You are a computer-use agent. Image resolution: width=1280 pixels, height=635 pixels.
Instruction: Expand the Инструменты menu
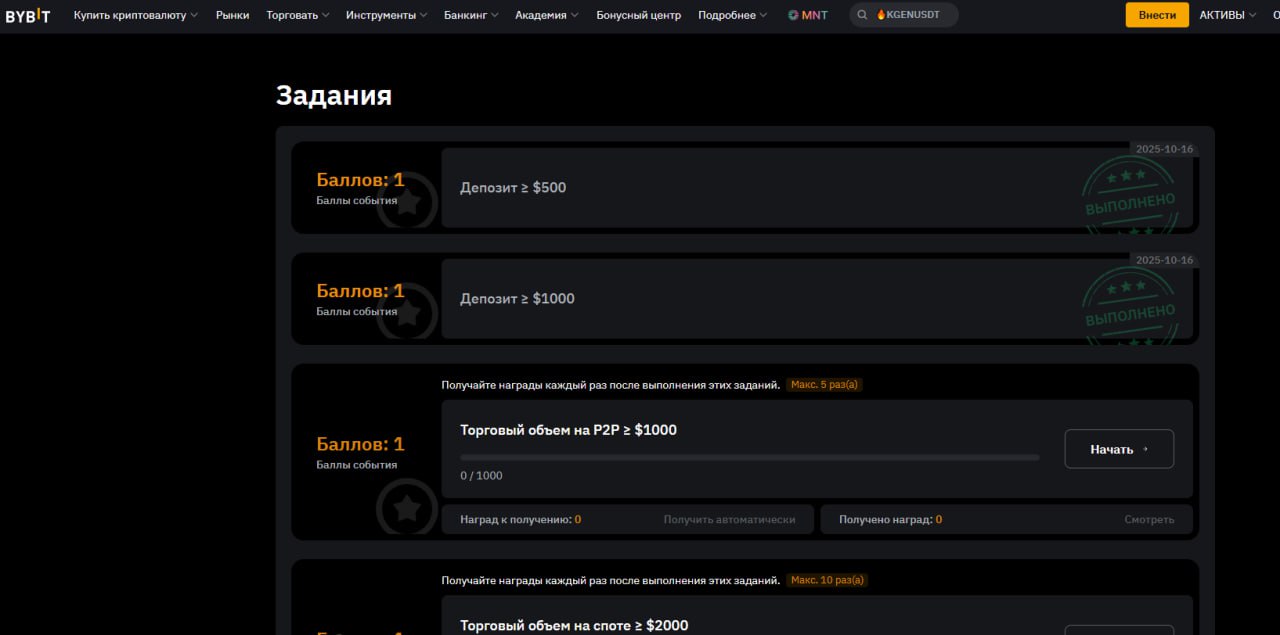382,15
